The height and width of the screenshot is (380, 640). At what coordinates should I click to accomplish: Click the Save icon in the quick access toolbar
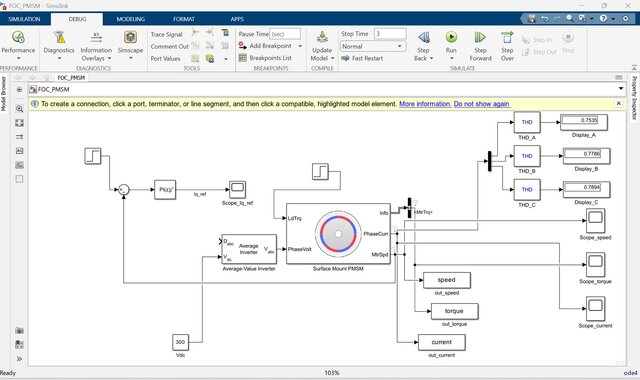(x=531, y=19)
